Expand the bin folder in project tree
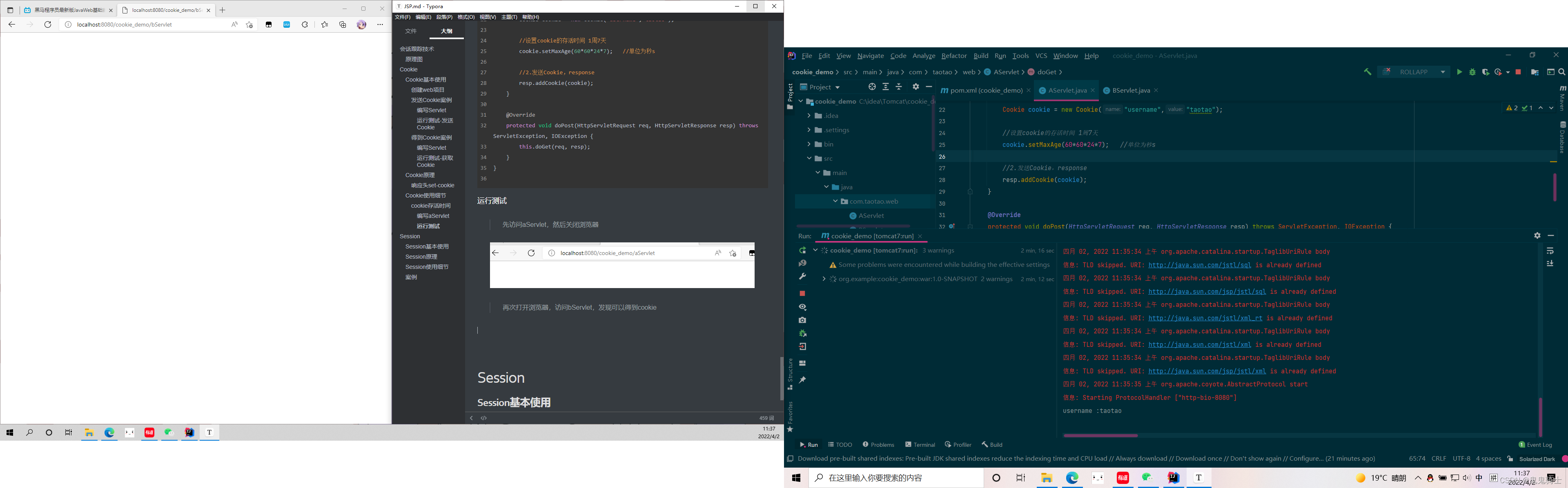 (809, 144)
